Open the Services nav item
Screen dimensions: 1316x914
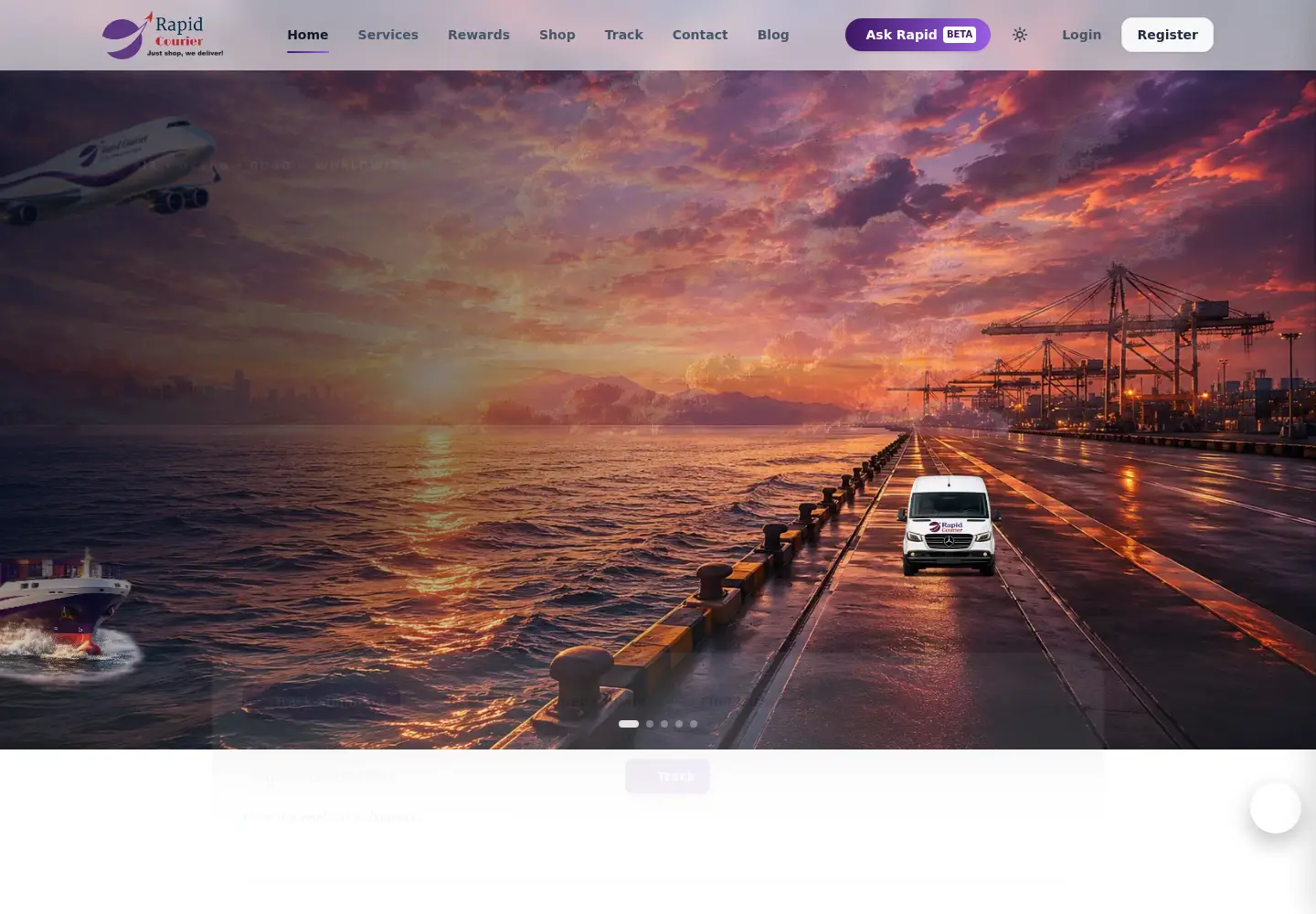point(387,35)
